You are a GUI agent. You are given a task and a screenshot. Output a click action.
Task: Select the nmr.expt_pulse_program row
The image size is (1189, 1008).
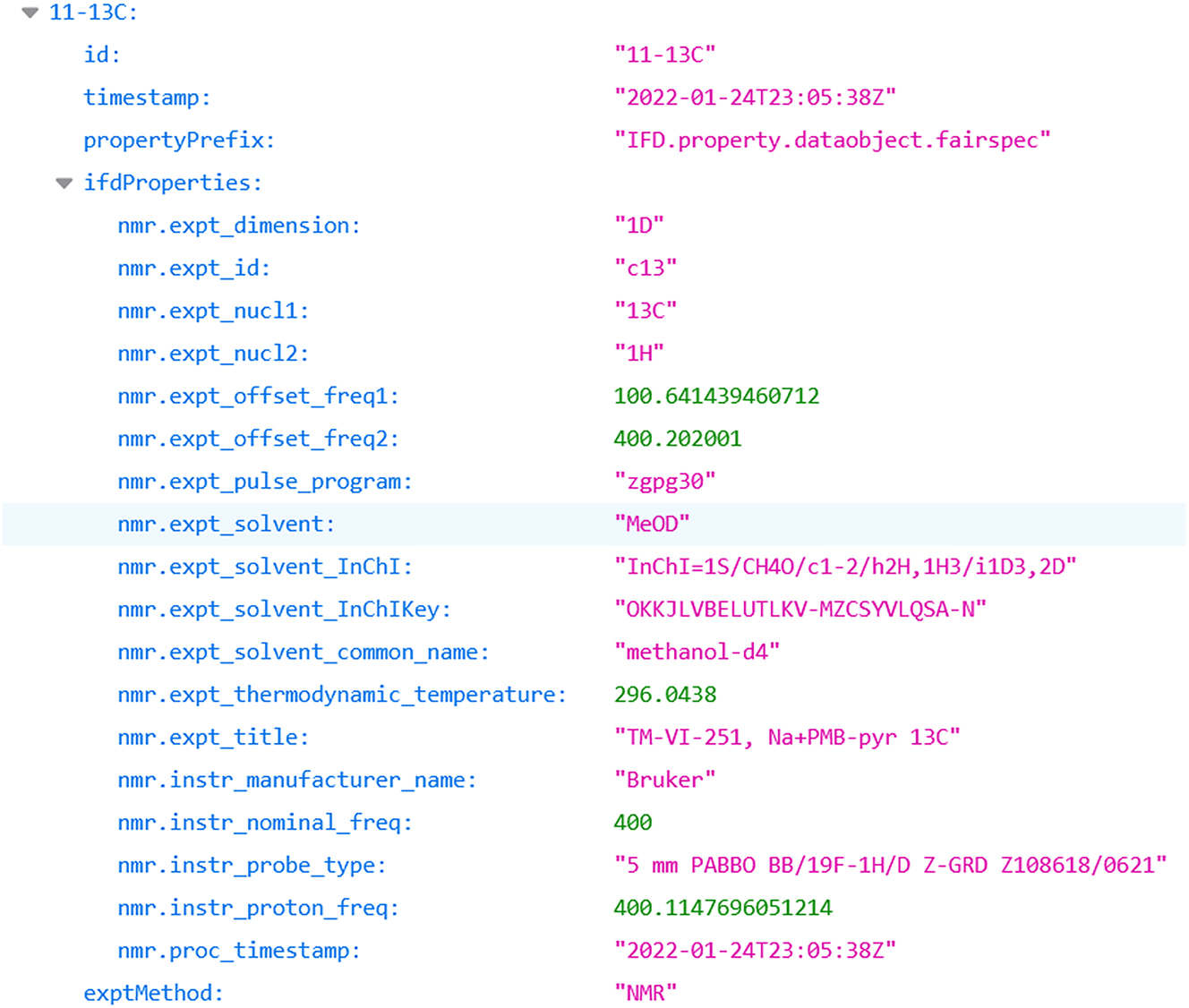tap(262, 481)
